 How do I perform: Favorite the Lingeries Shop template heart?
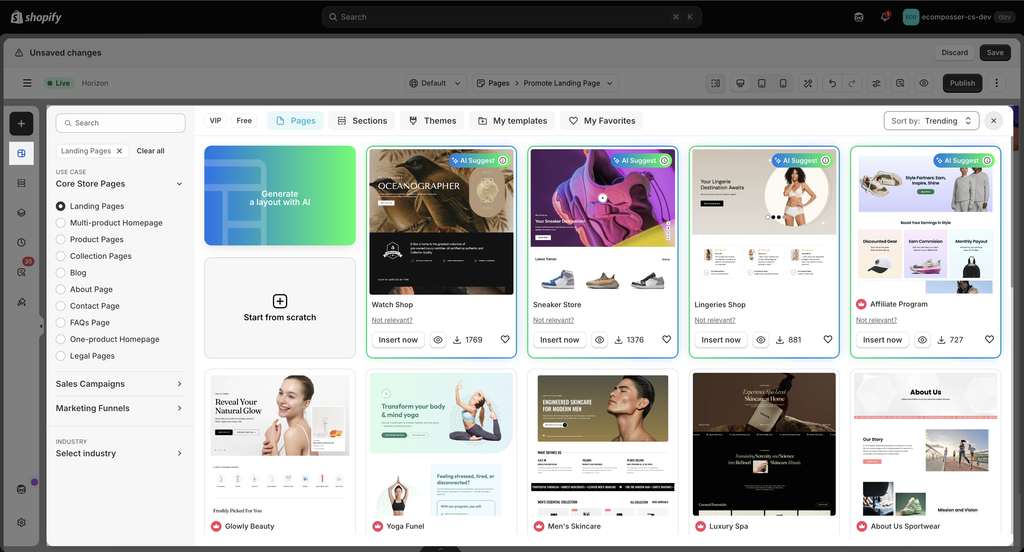click(x=827, y=339)
